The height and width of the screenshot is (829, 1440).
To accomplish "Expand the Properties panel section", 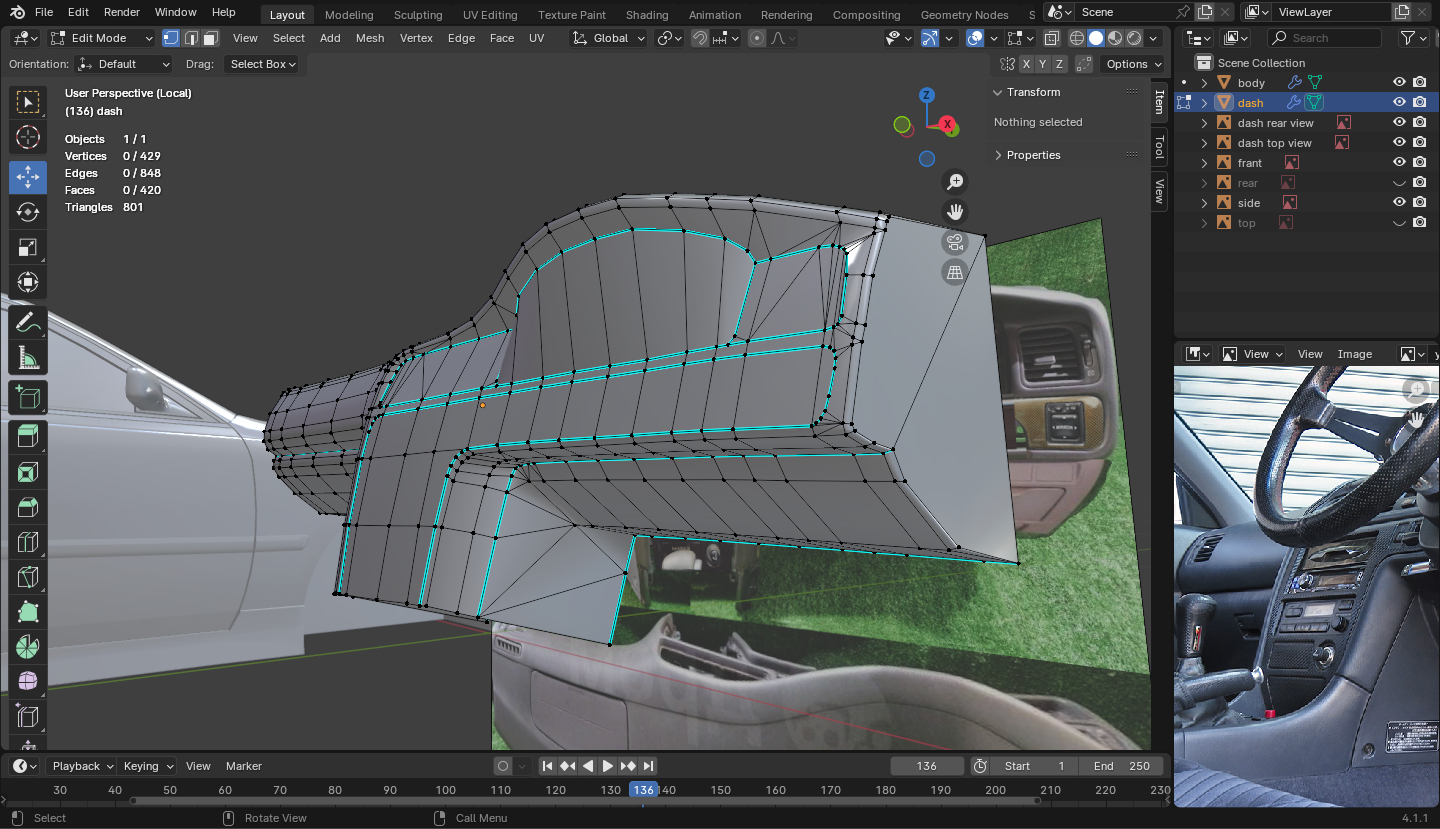I will click(x=1033, y=155).
